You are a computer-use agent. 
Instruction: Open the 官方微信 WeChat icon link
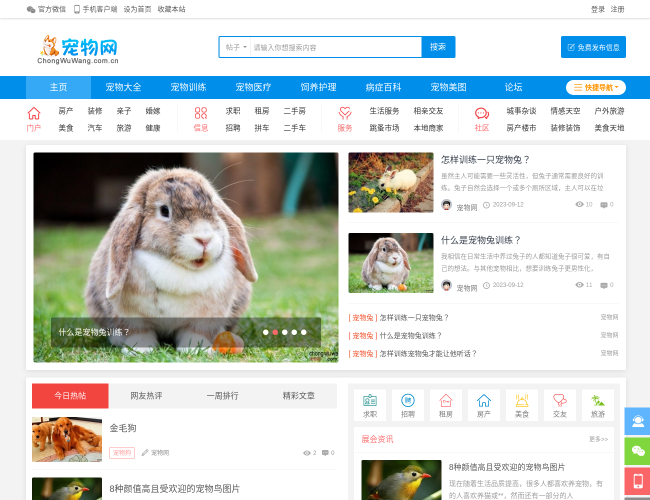(x=46, y=9)
